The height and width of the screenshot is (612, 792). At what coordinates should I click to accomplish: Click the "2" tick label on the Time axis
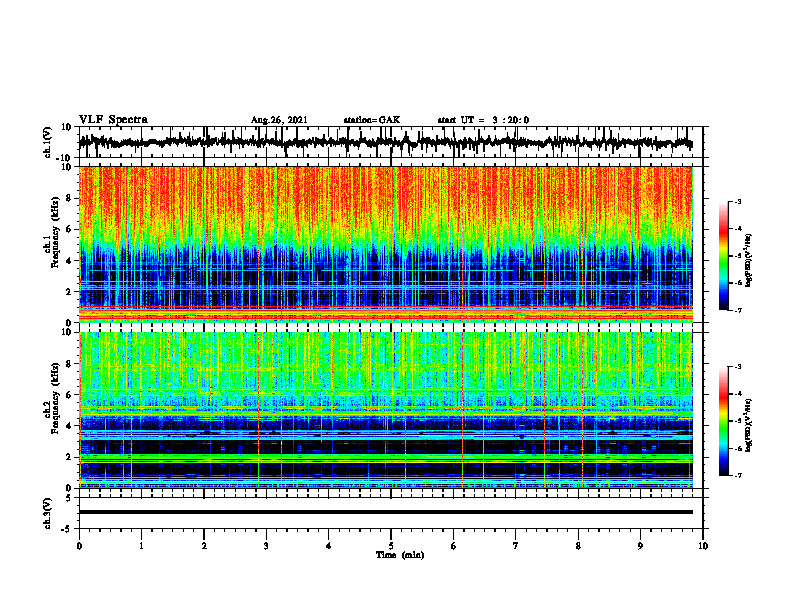click(204, 546)
